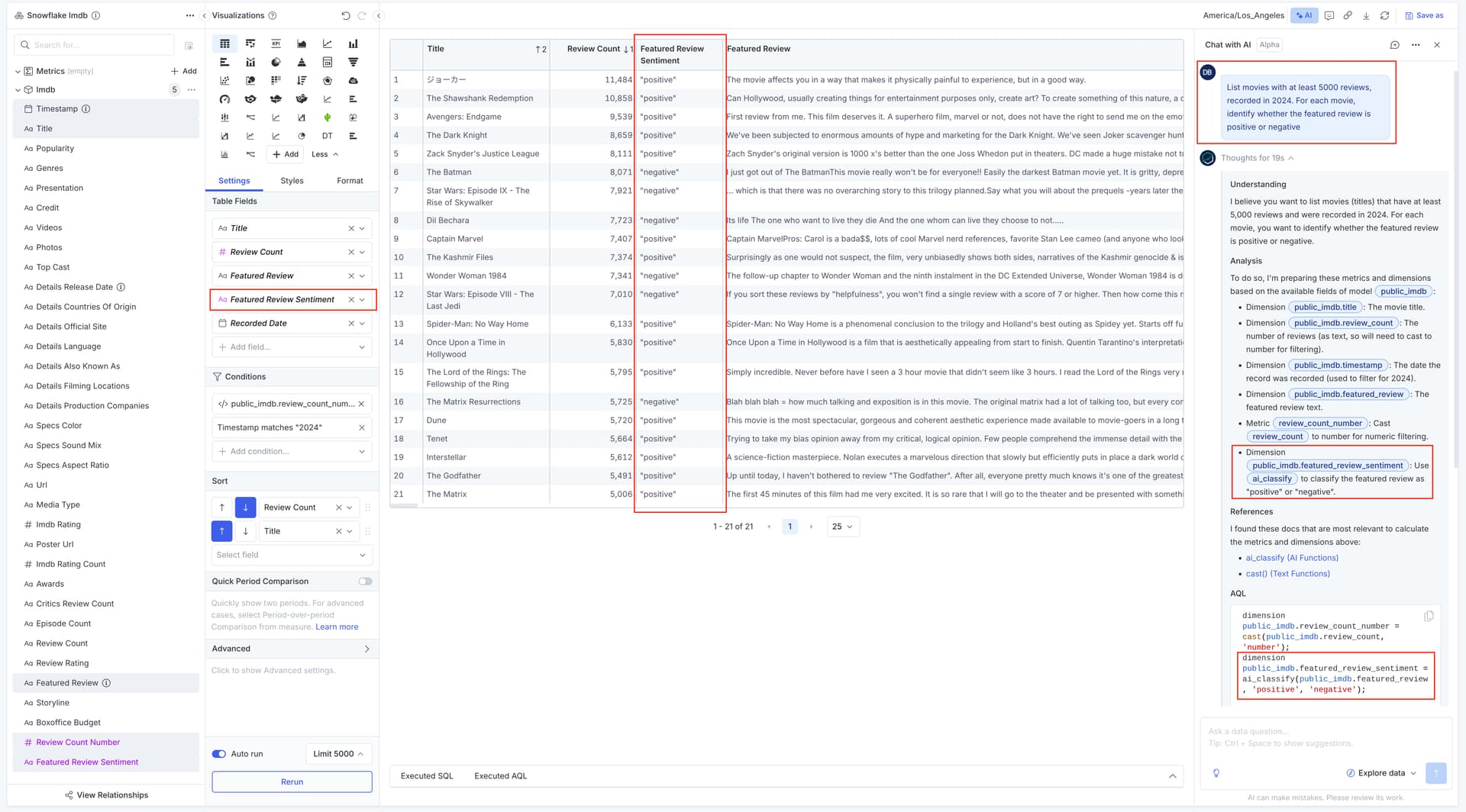The width and height of the screenshot is (1466, 812).
Task: Start a new AI chat conversation
Action: point(1394,45)
